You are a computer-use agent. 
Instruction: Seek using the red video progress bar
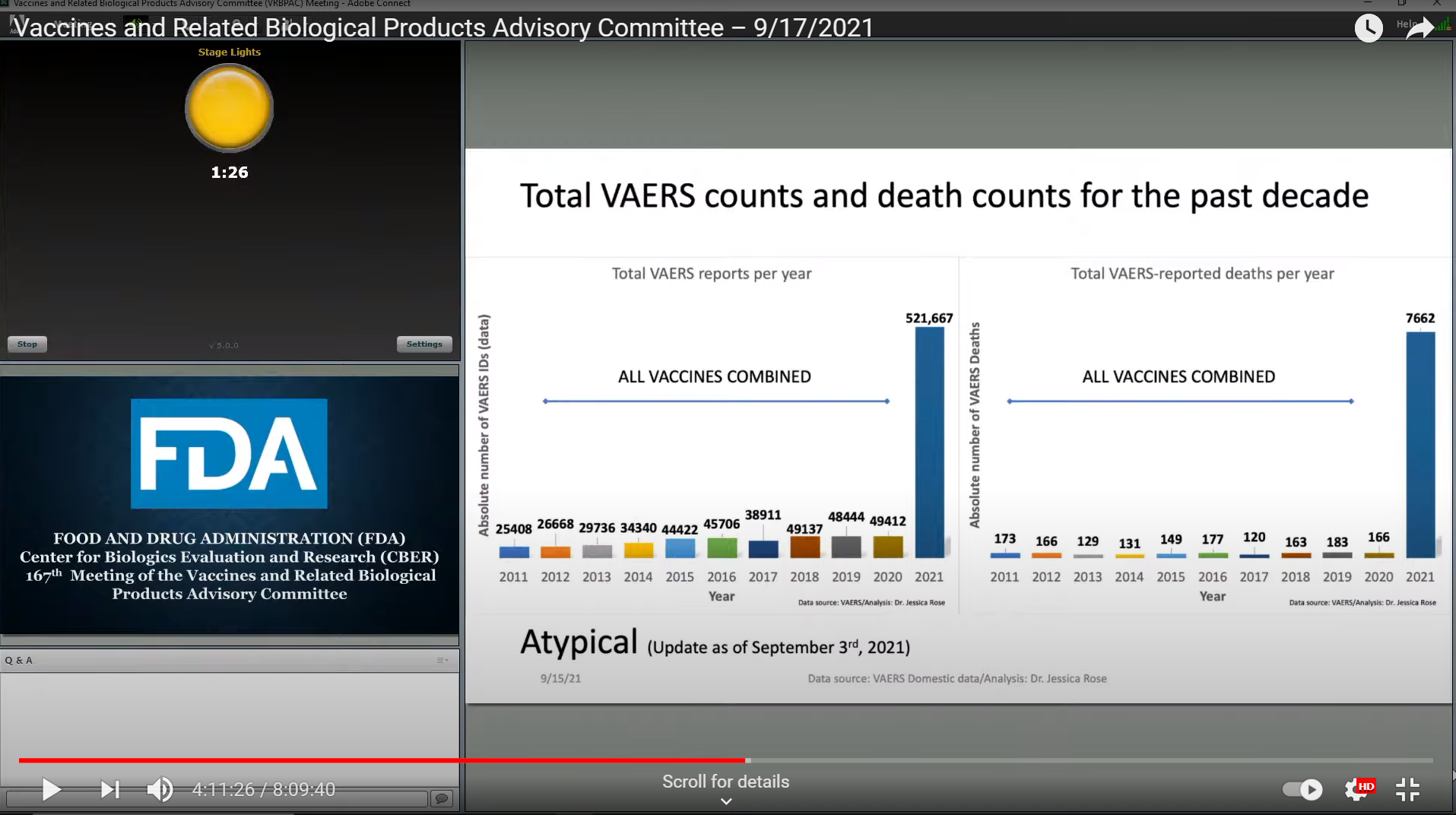tap(380, 760)
